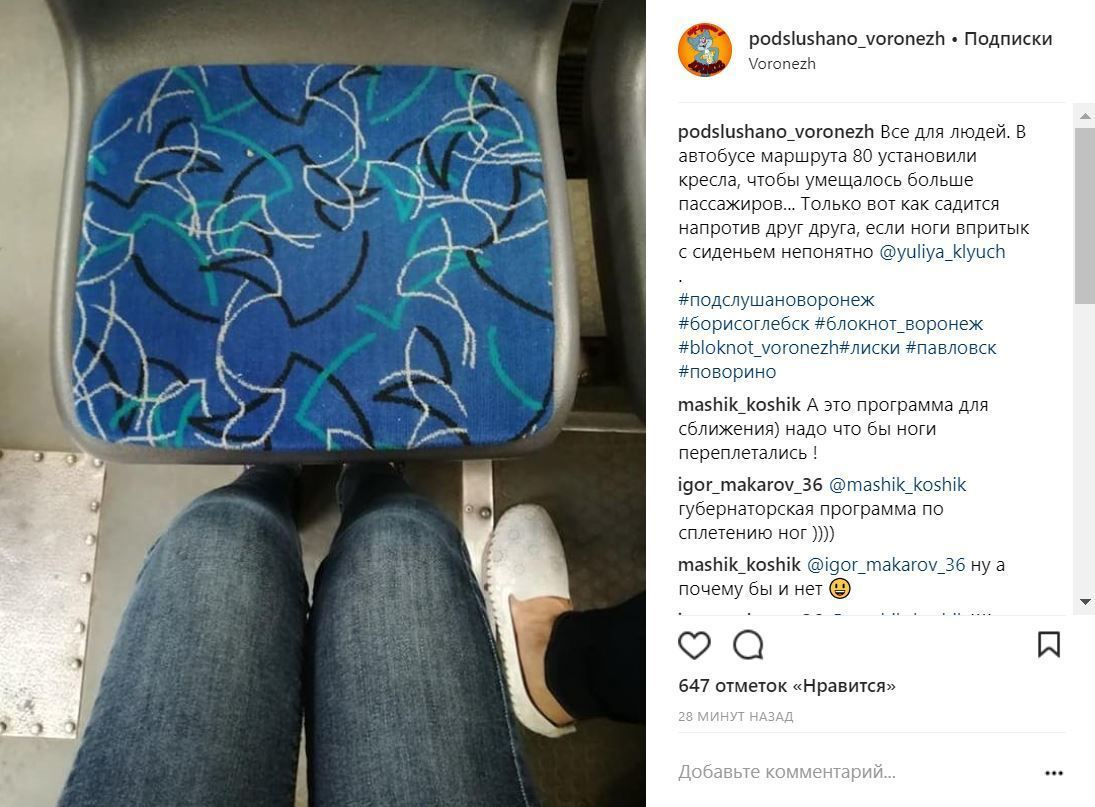This screenshot has width=1095, height=807.
Task: Open hashtag #подслушановоронеж
Action: point(776,300)
